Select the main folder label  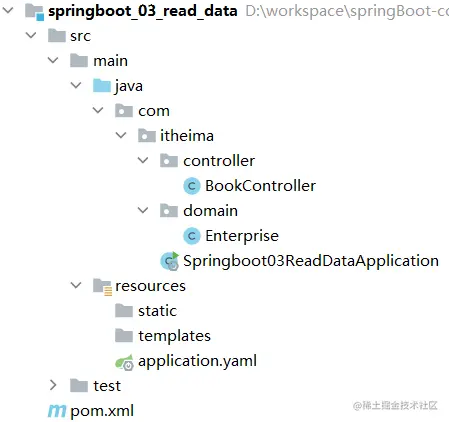[110, 61]
